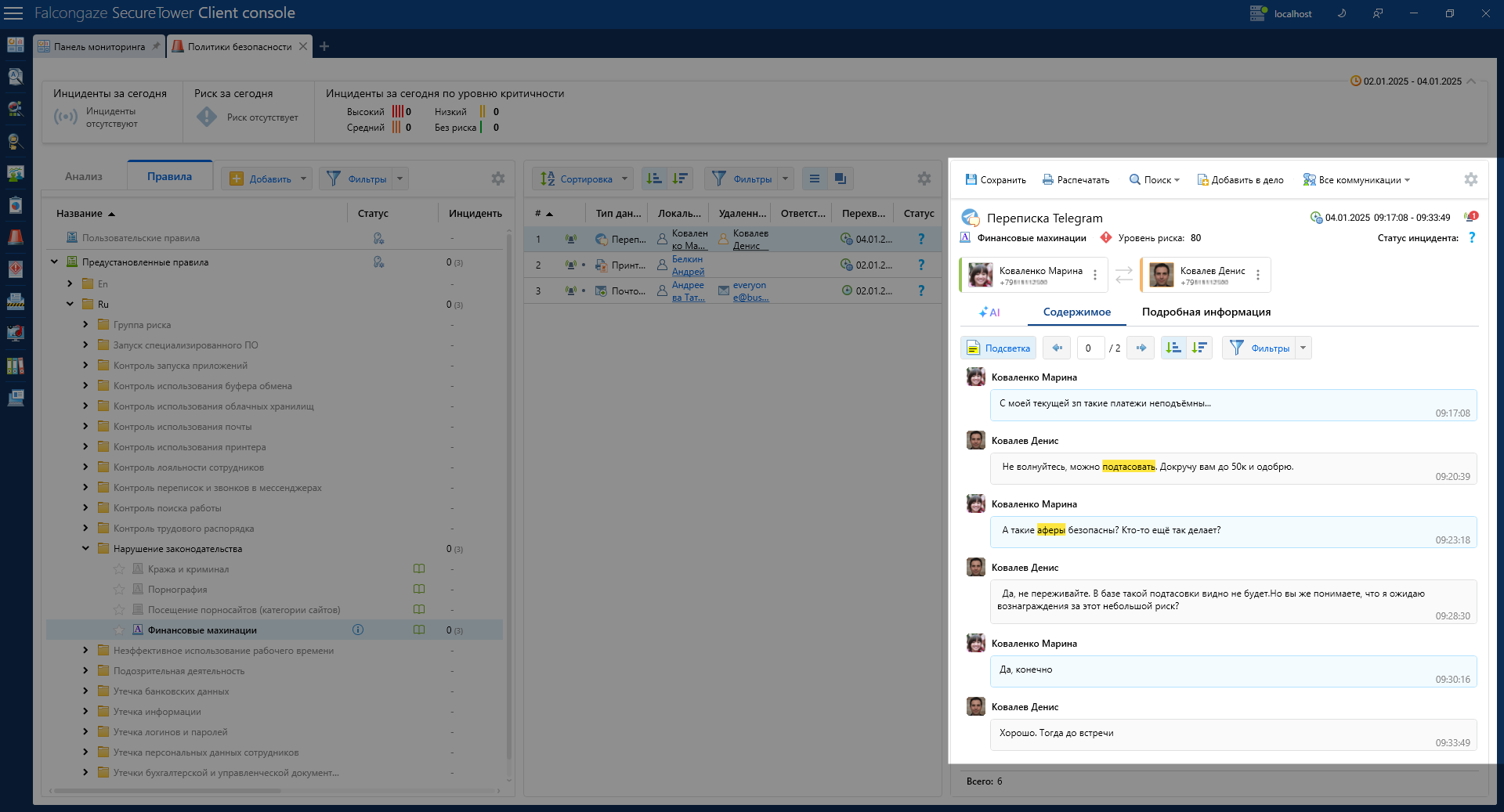The width and height of the screenshot is (1504, 812).
Task: Open the Подробная информация tab
Action: (x=1206, y=312)
